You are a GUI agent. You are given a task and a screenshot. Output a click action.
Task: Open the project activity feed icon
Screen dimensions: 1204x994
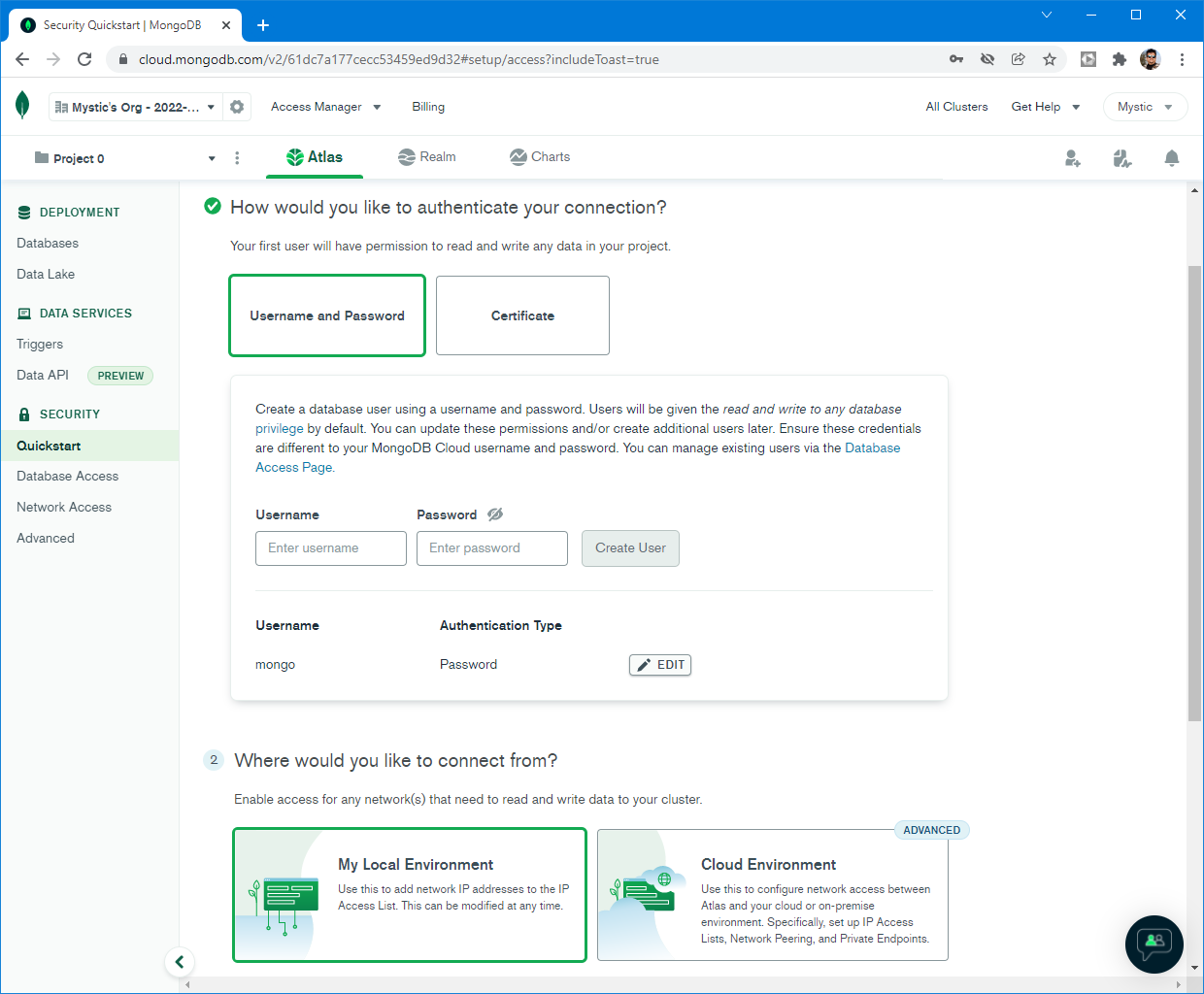tap(1122, 158)
